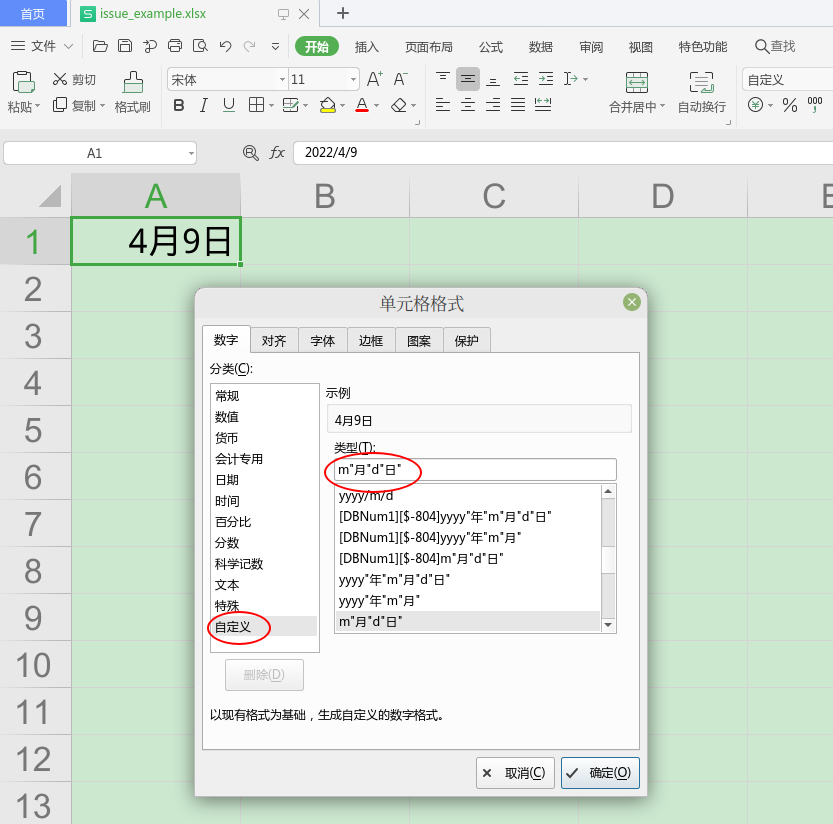The image size is (833, 824).
Task: Click the print icon in quick toolbar
Action: coord(175,46)
